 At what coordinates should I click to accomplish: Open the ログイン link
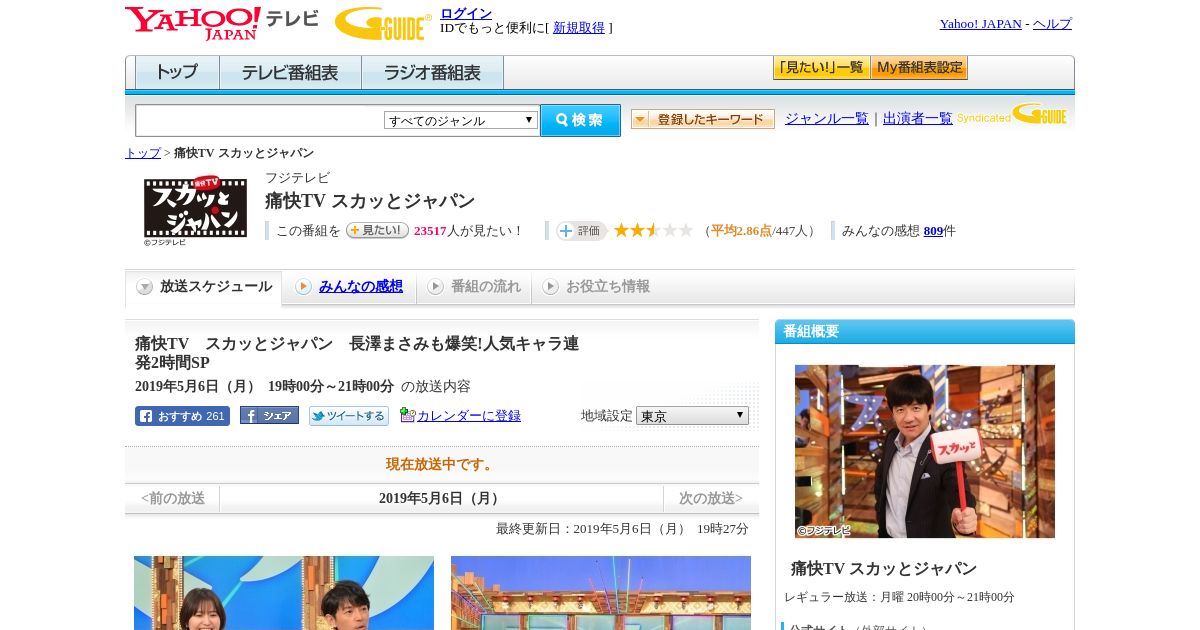pos(466,13)
